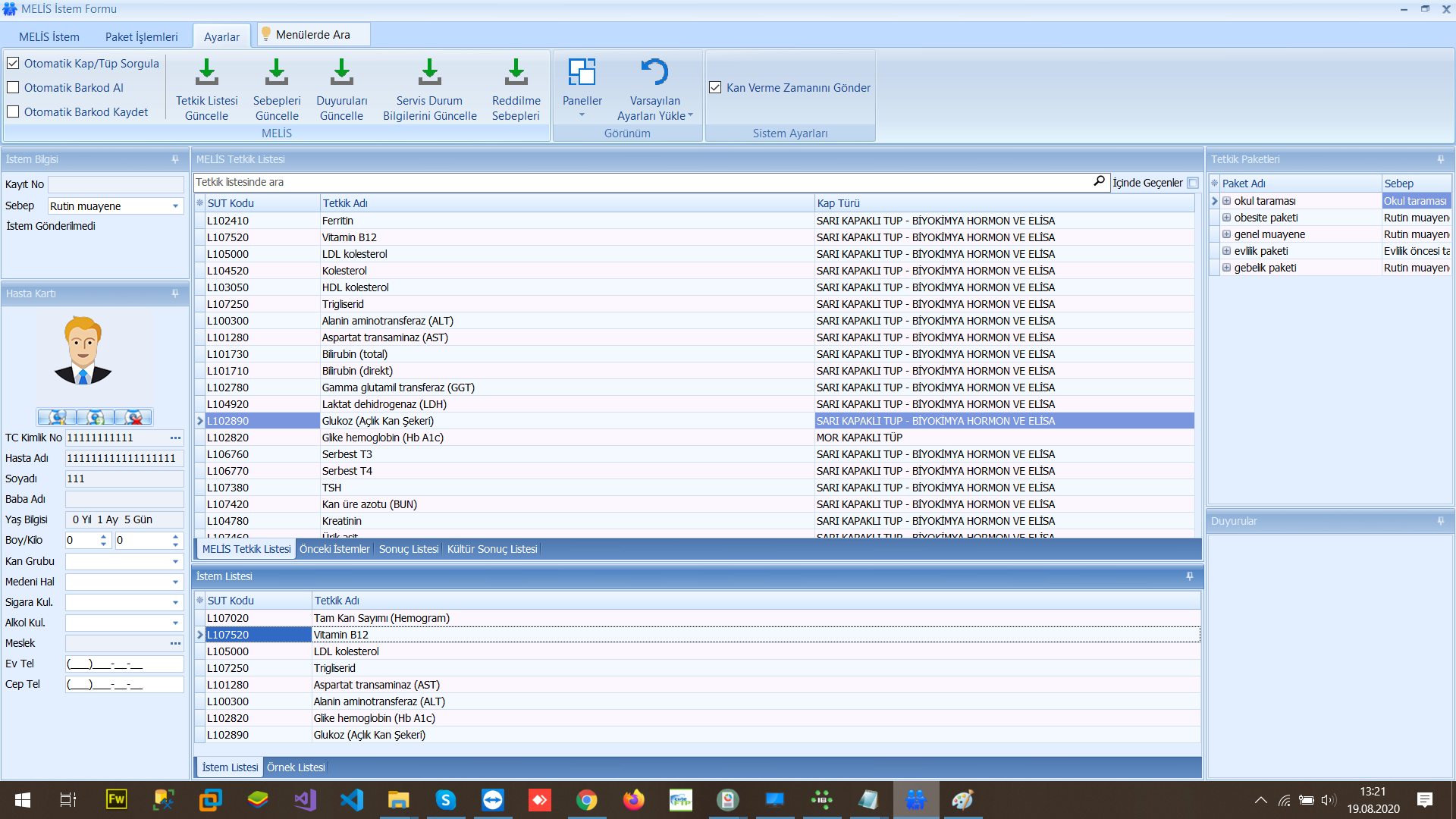Expand the gebelik paketi package
The width and height of the screenshot is (1456, 819).
1226,268
